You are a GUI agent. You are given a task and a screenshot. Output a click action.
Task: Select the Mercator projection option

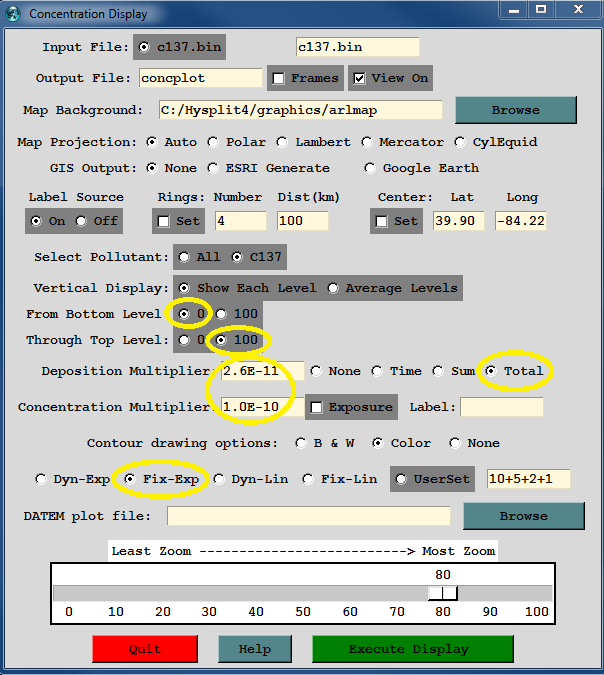point(367,142)
